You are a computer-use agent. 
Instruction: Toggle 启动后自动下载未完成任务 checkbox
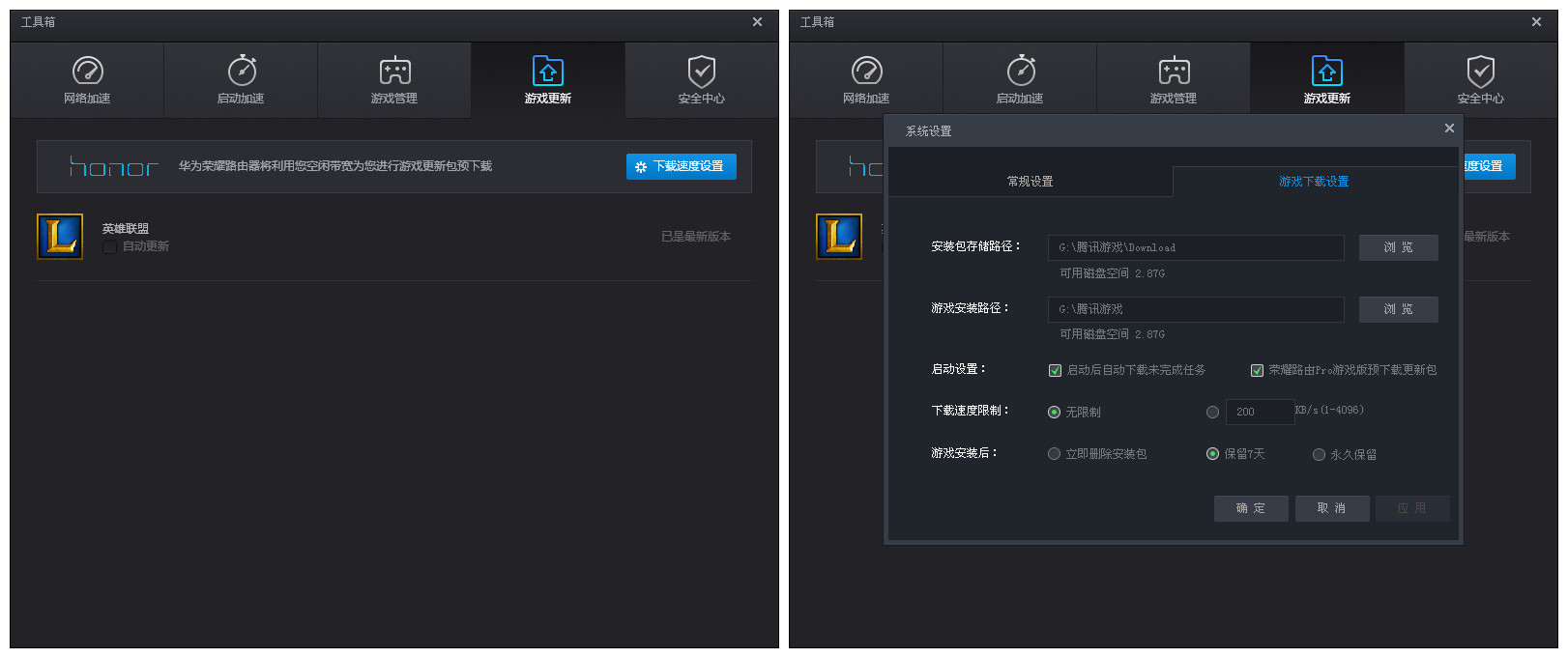(x=1055, y=370)
